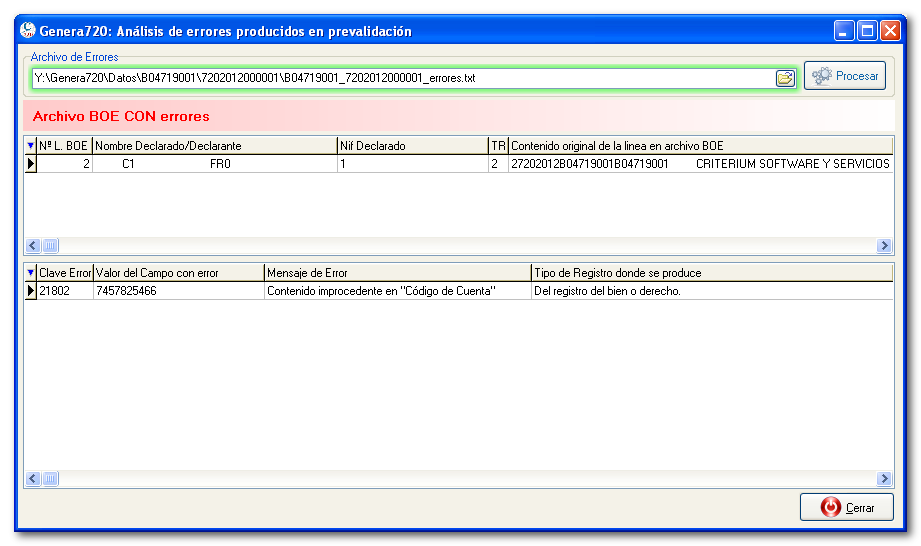Sort by Nombre Declarado/Declarante column header
This screenshot has height=546, width=921.
pyautogui.click(x=215, y=146)
